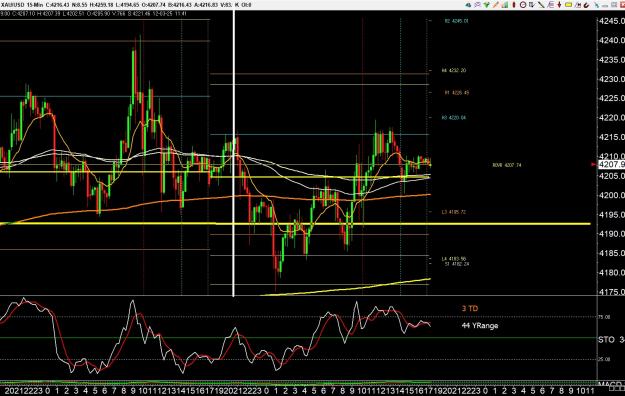Image resolution: width=625 pixels, height=396 pixels.
Task: Click the L3 4195 pivot label
Action: click(454, 212)
